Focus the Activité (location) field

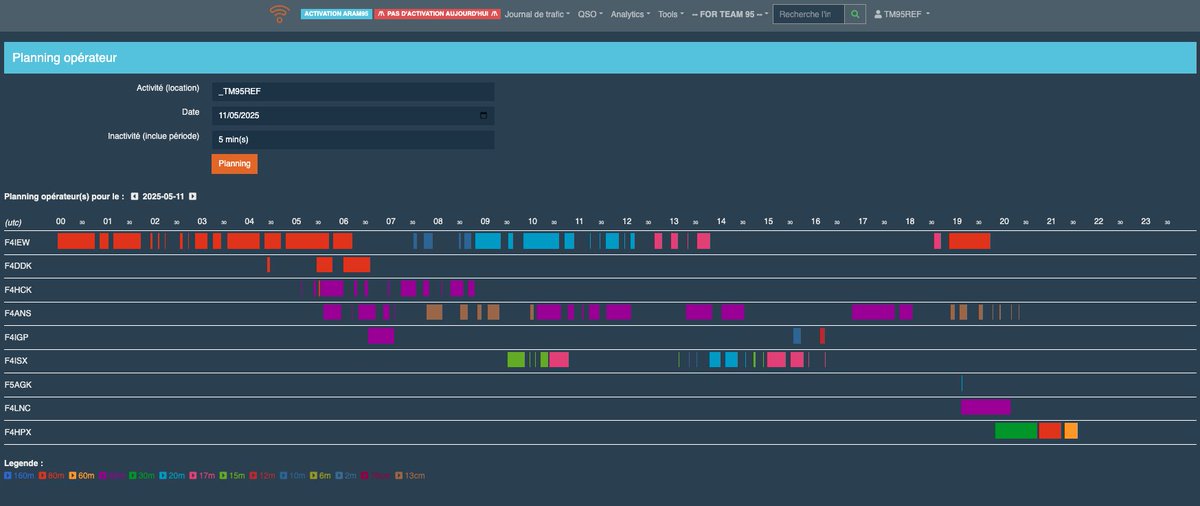353,91
